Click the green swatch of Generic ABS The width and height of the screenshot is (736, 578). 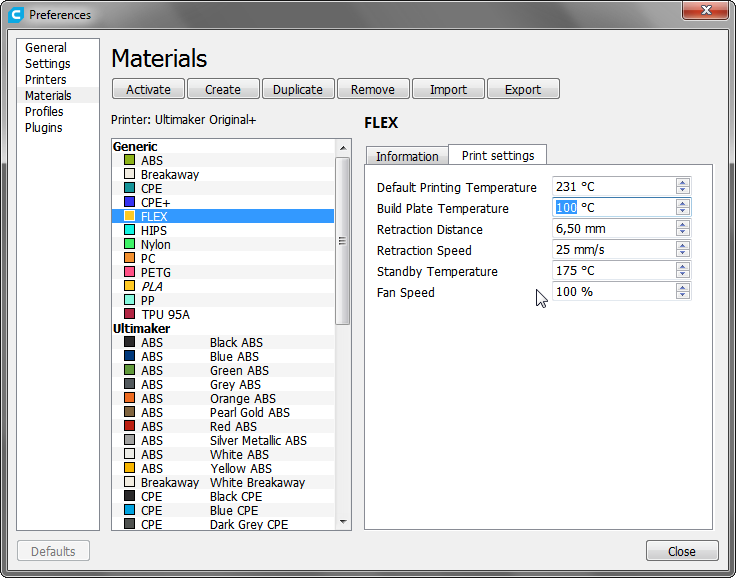tap(129, 160)
